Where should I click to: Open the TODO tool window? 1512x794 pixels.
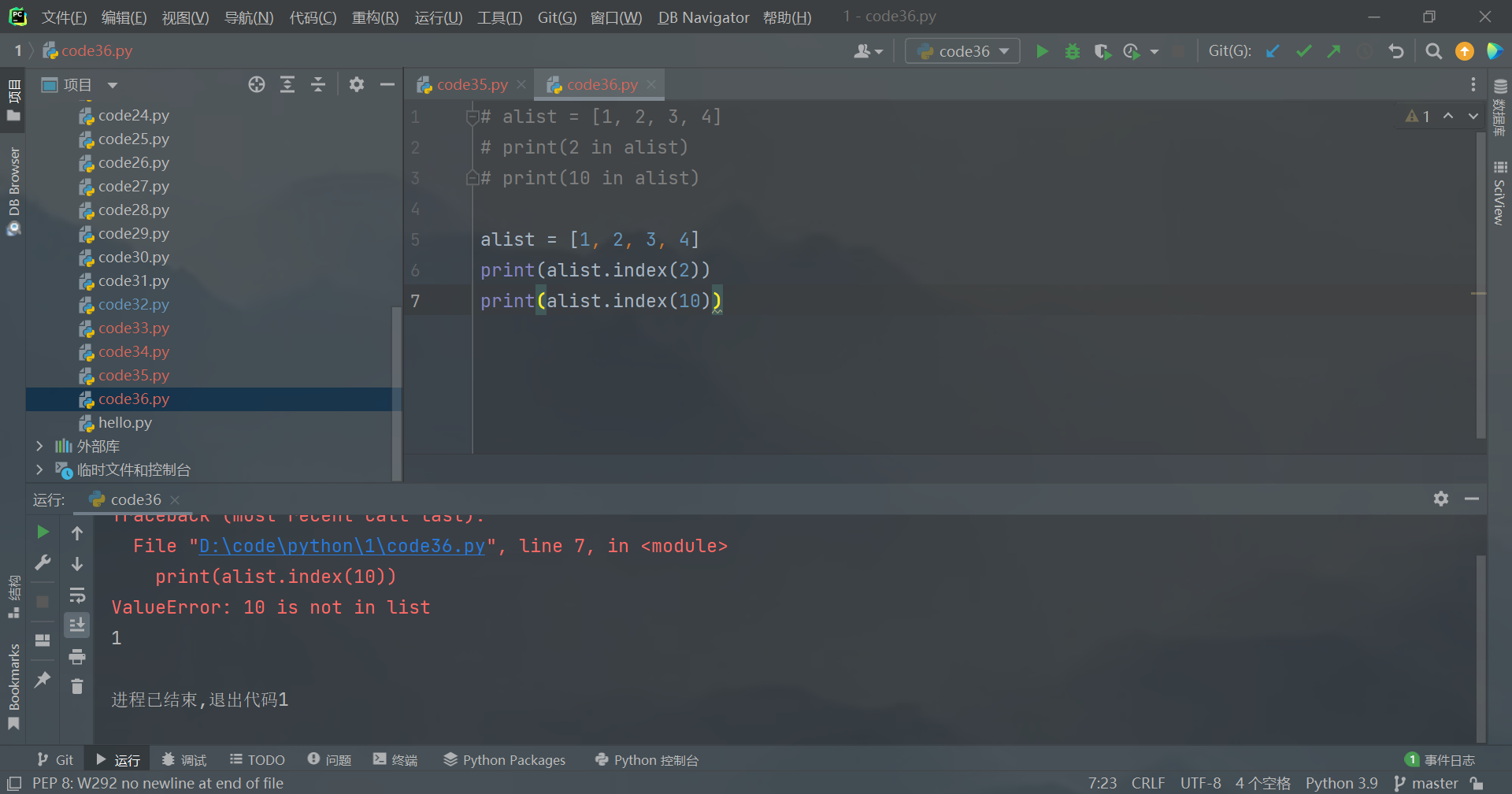(258, 760)
